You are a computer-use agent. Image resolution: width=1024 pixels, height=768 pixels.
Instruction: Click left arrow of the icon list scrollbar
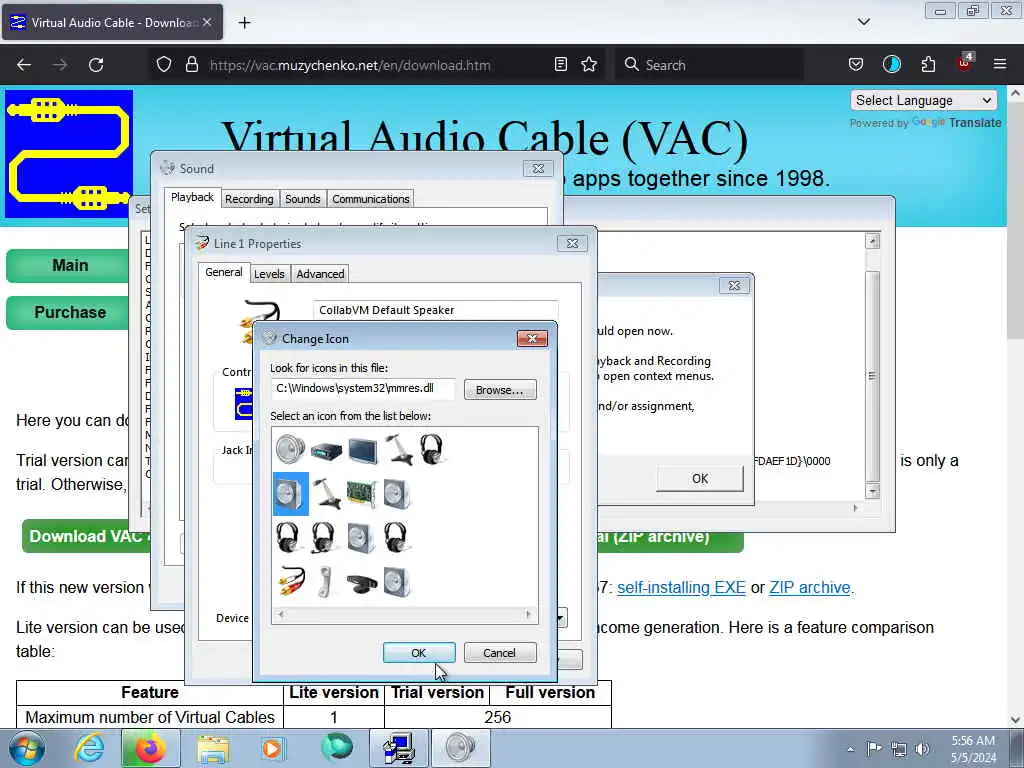[x=281, y=614]
